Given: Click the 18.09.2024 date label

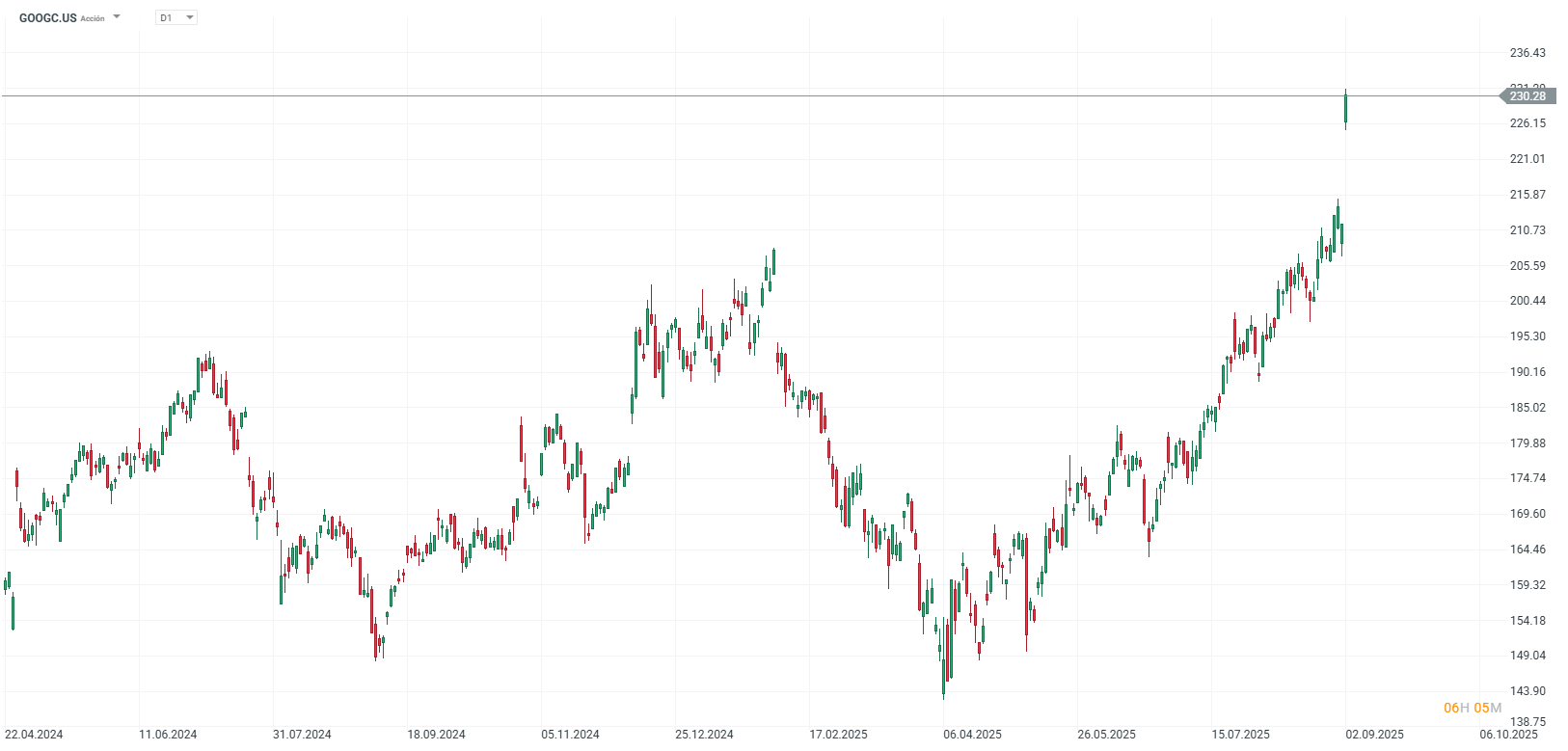Looking at the screenshot, I should pyautogui.click(x=436, y=735).
